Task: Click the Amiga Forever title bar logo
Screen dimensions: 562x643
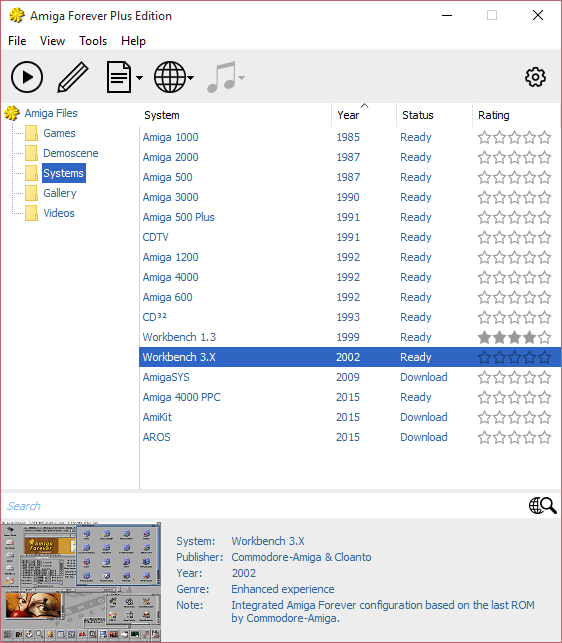Action: [17, 16]
